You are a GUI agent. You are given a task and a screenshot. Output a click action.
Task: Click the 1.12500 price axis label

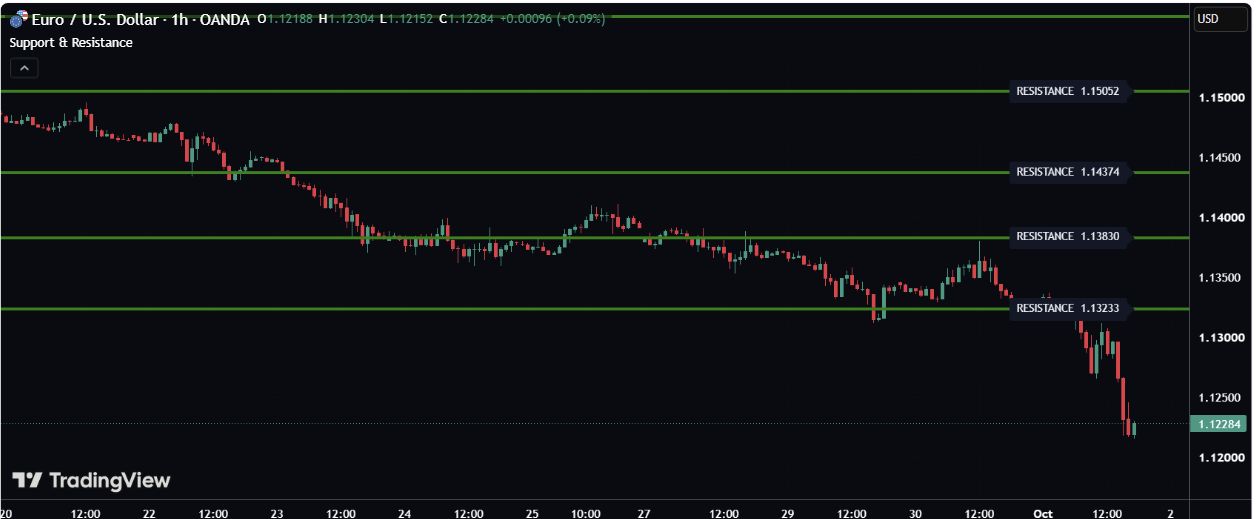[x=1221, y=398]
